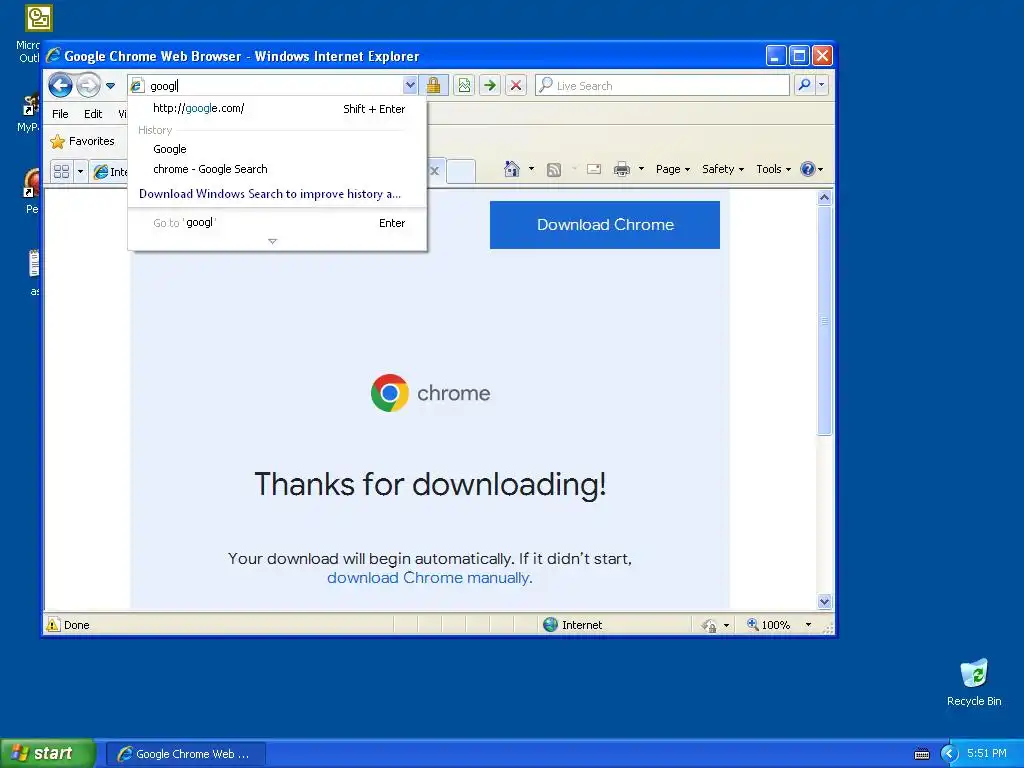The width and height of the screenshot is (1024, 768).
Task: Click the Google Chrome Web taskbar button
Action: (185, 754)
